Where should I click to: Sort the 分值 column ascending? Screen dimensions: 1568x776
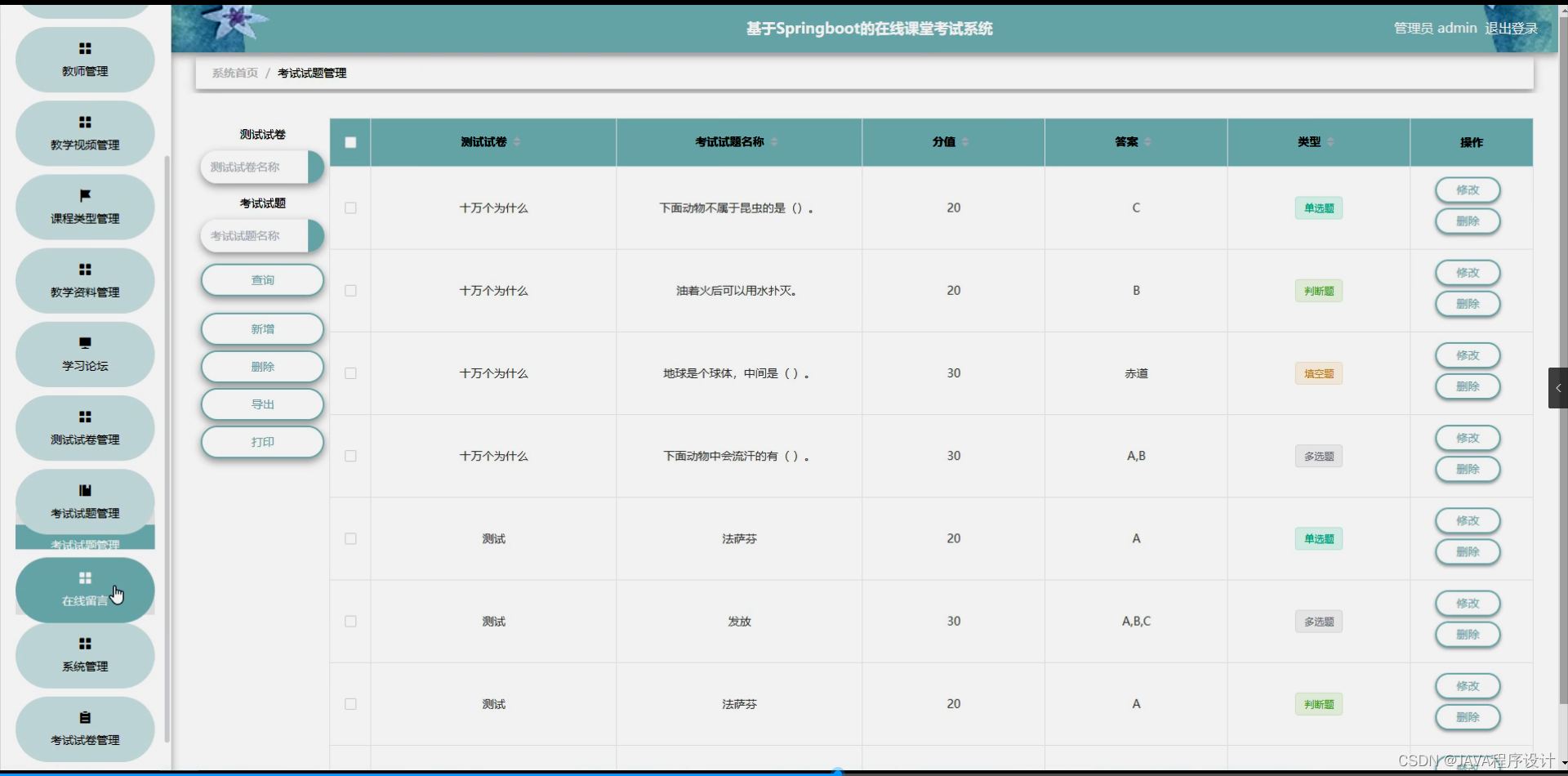[x=965, y=138]
